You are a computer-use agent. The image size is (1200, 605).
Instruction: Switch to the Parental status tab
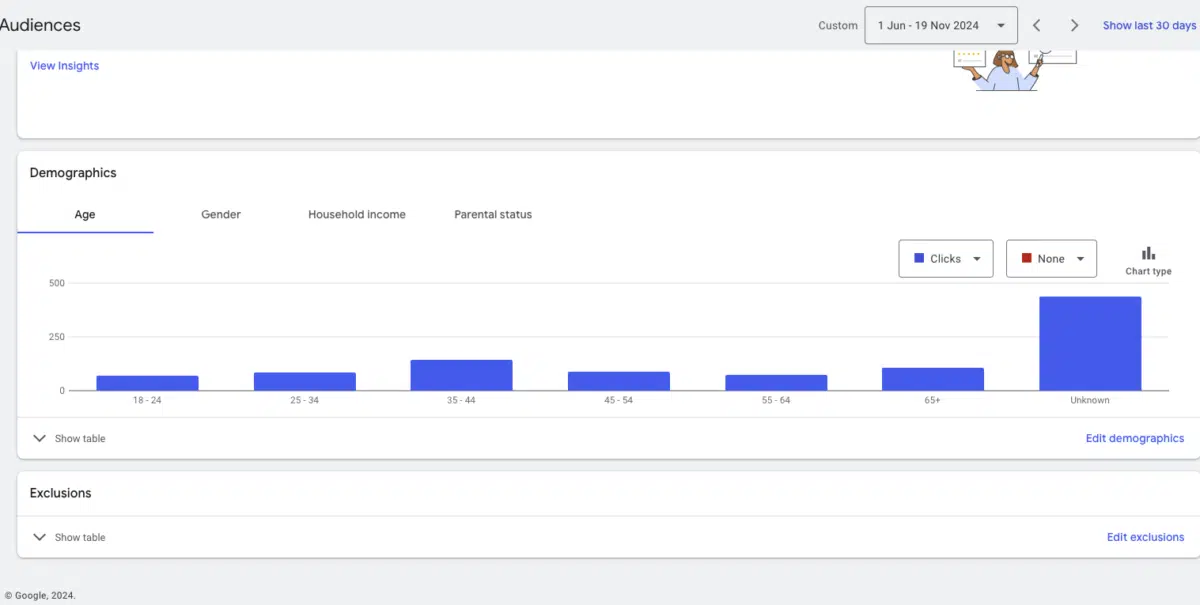click(x=493, y=214)
